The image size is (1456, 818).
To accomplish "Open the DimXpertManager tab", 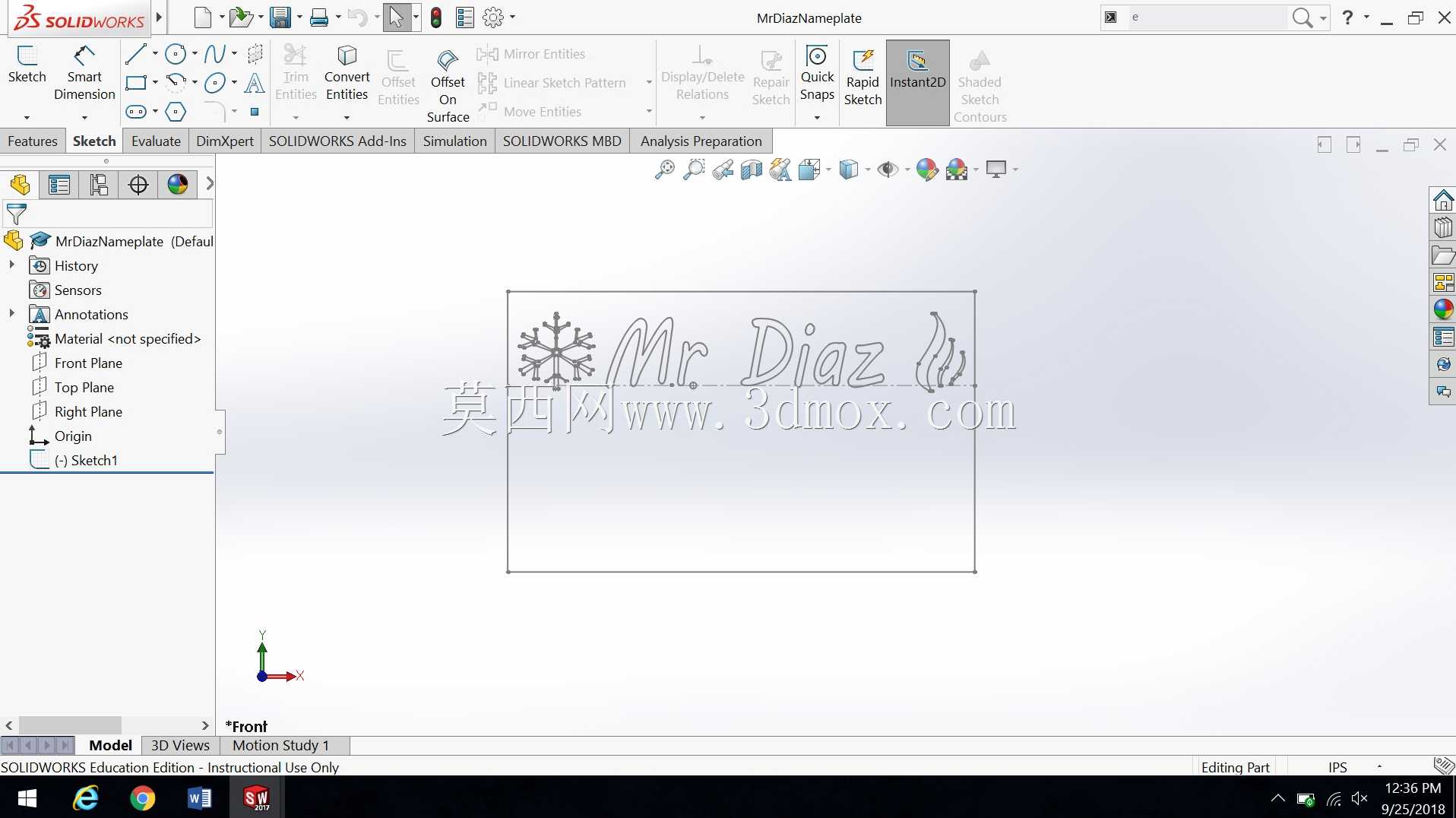I will click(138, 185).
